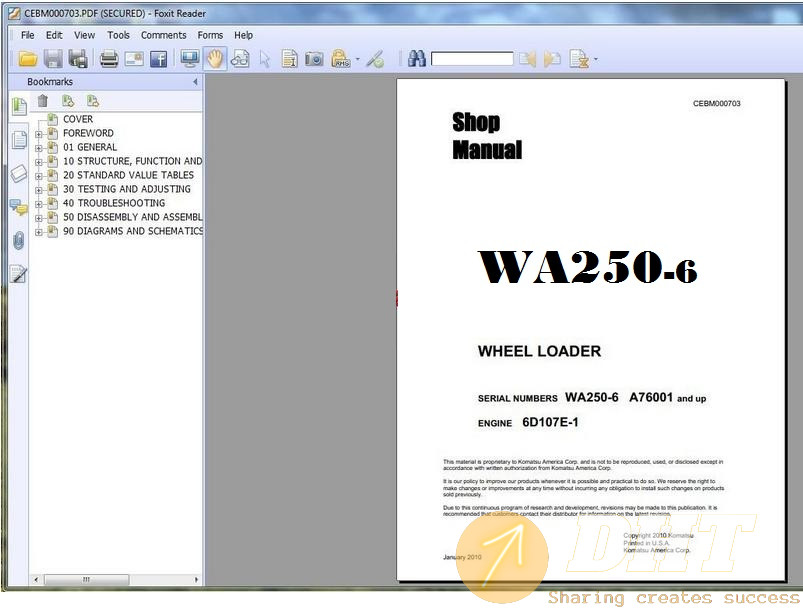Viewport: 803px width, 610px height.
Task: Select the 01 GENERAL bookmark
Action: click(x=90, y=147)
